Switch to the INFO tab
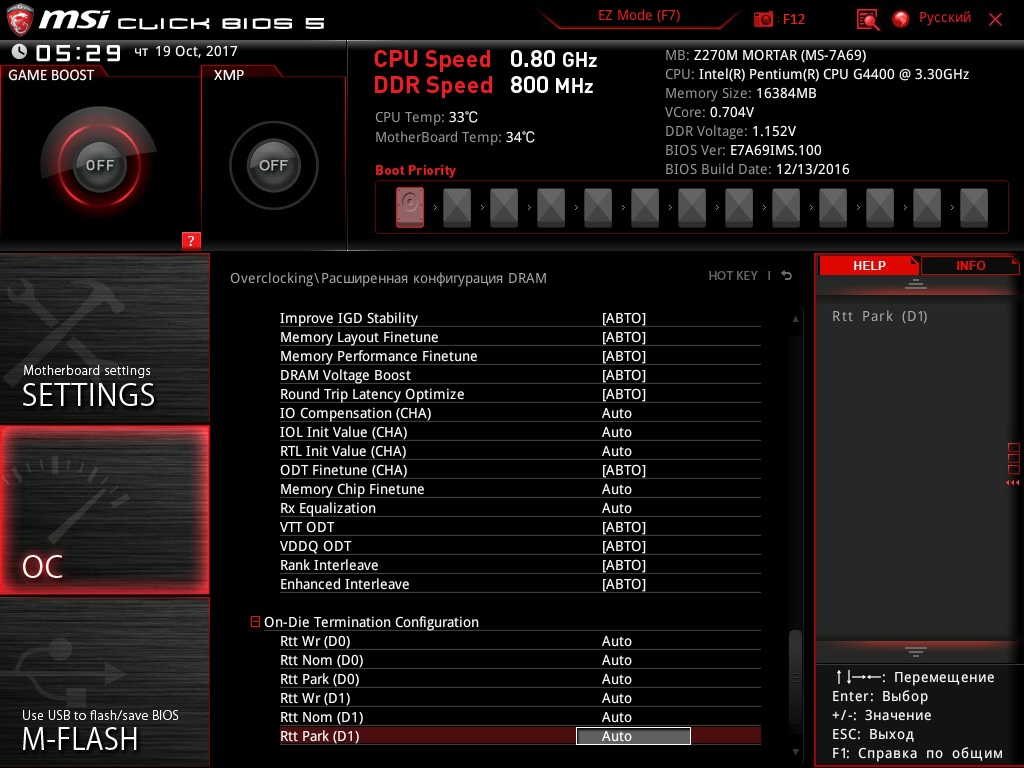Image resolution: width=1024 pixels, height=768 pixels. click(970, 266)
